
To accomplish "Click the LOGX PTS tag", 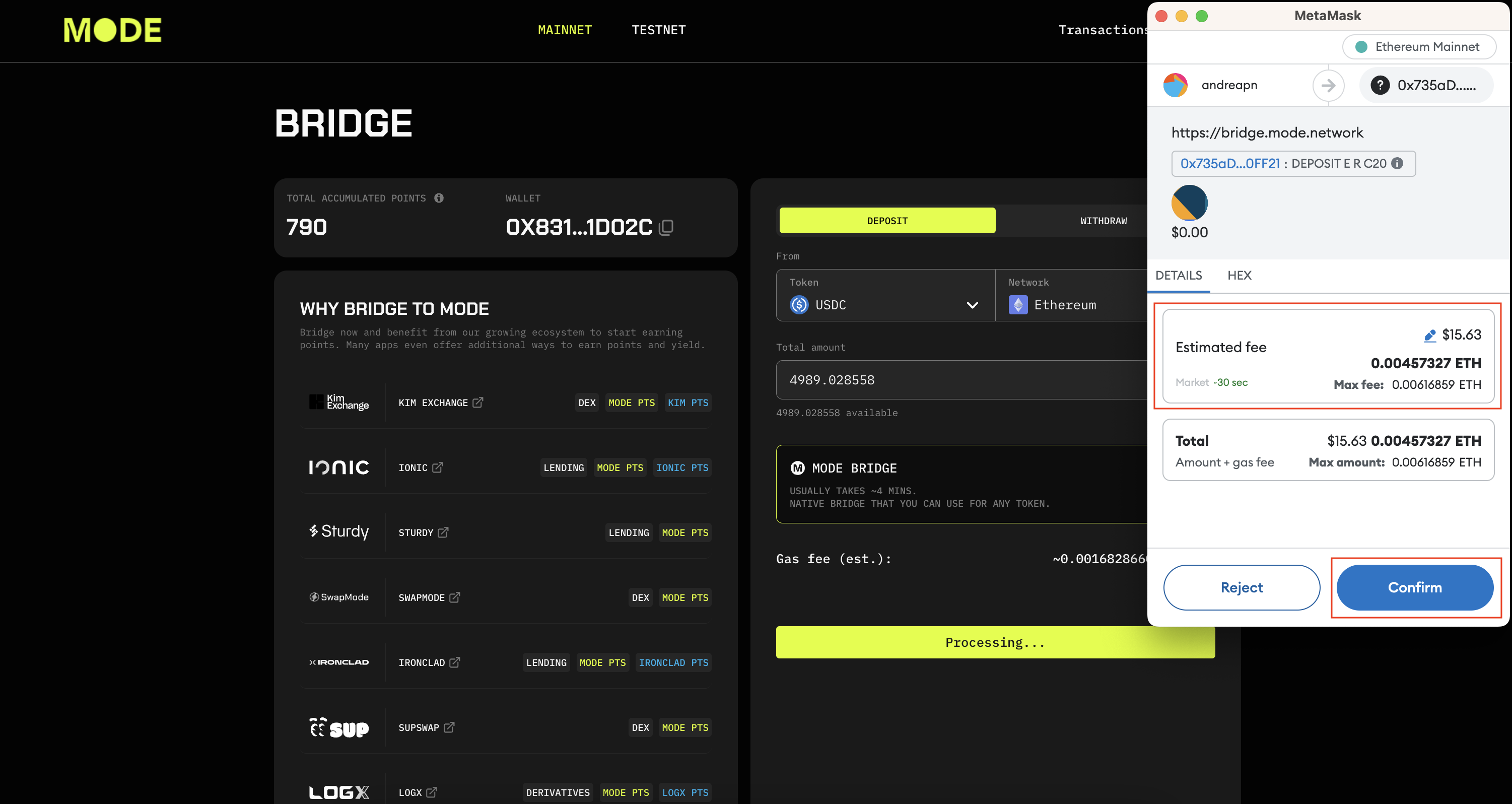I will click(x=685, y=792).
